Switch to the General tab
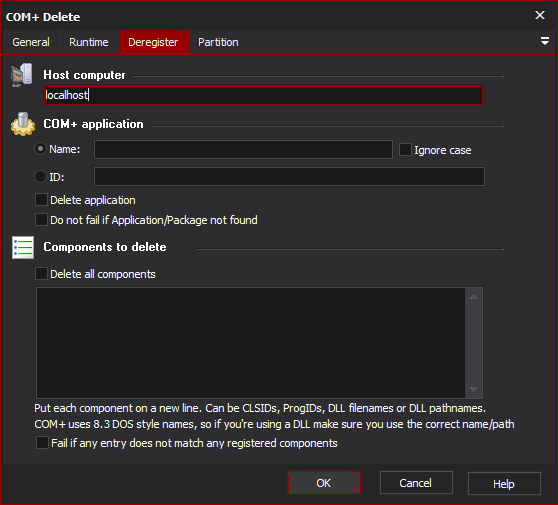 pyautogui.click(x=31, y=42)
